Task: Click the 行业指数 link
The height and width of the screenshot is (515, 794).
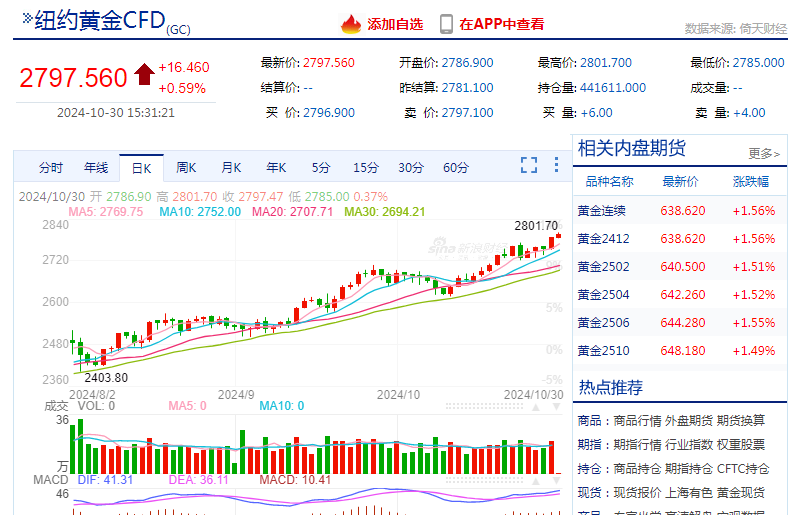Action: 689,445
